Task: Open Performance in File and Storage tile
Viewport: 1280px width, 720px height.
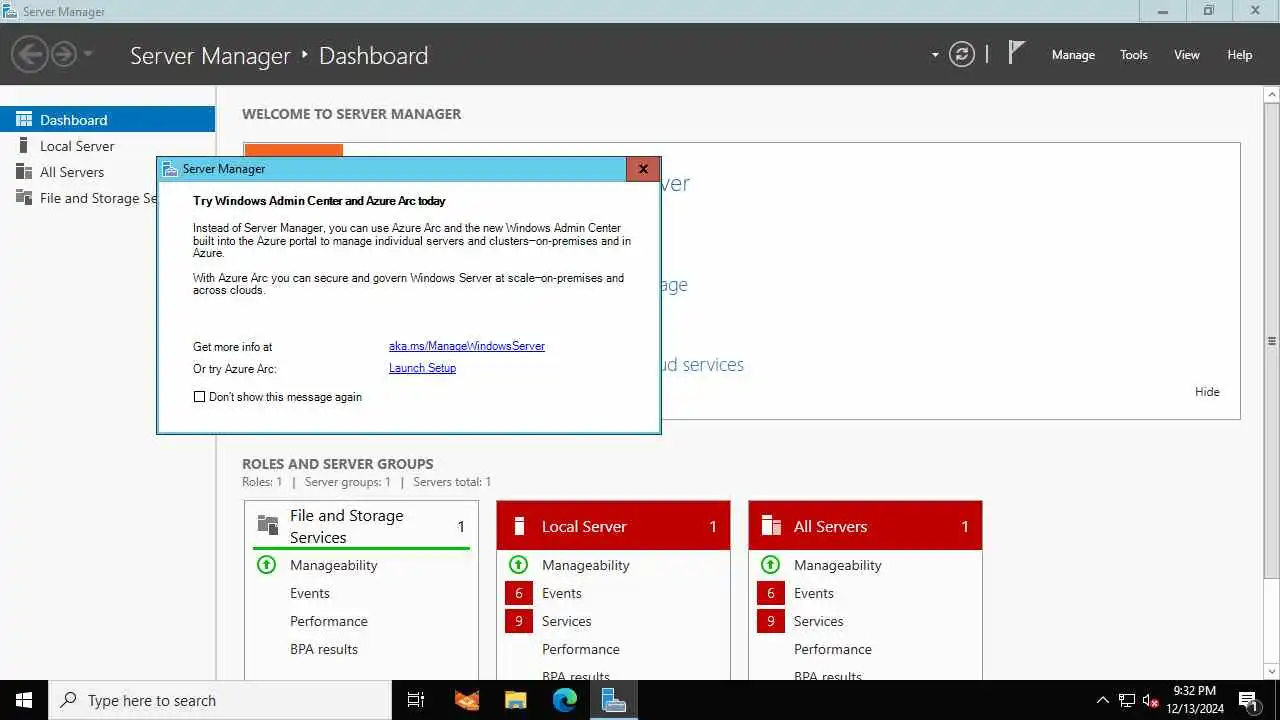Action: coord(329,621)
